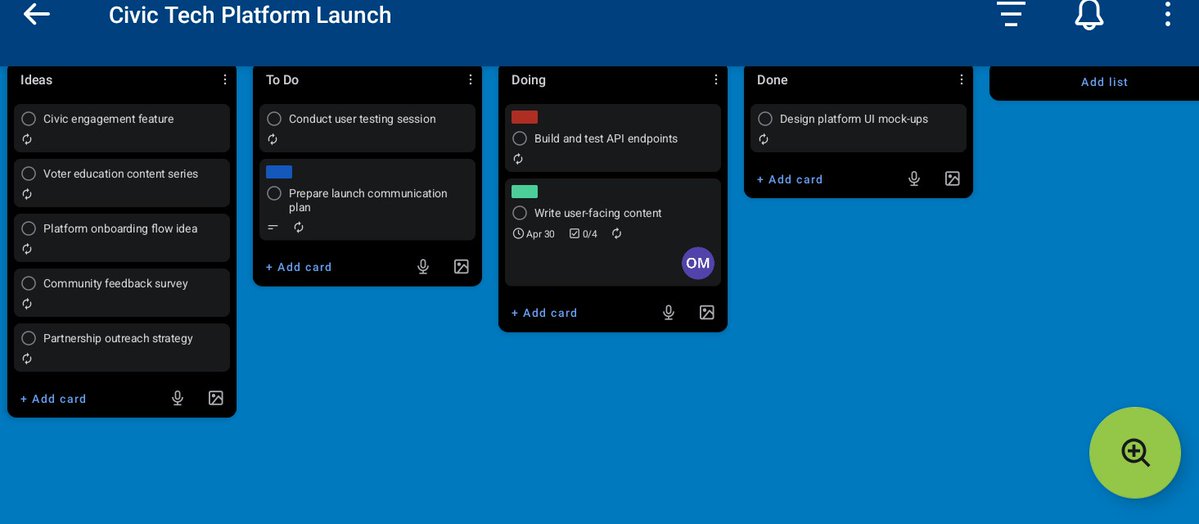Click red label on API endpoints card
This screenshot has height=524, width=1199.
[525, 117]
